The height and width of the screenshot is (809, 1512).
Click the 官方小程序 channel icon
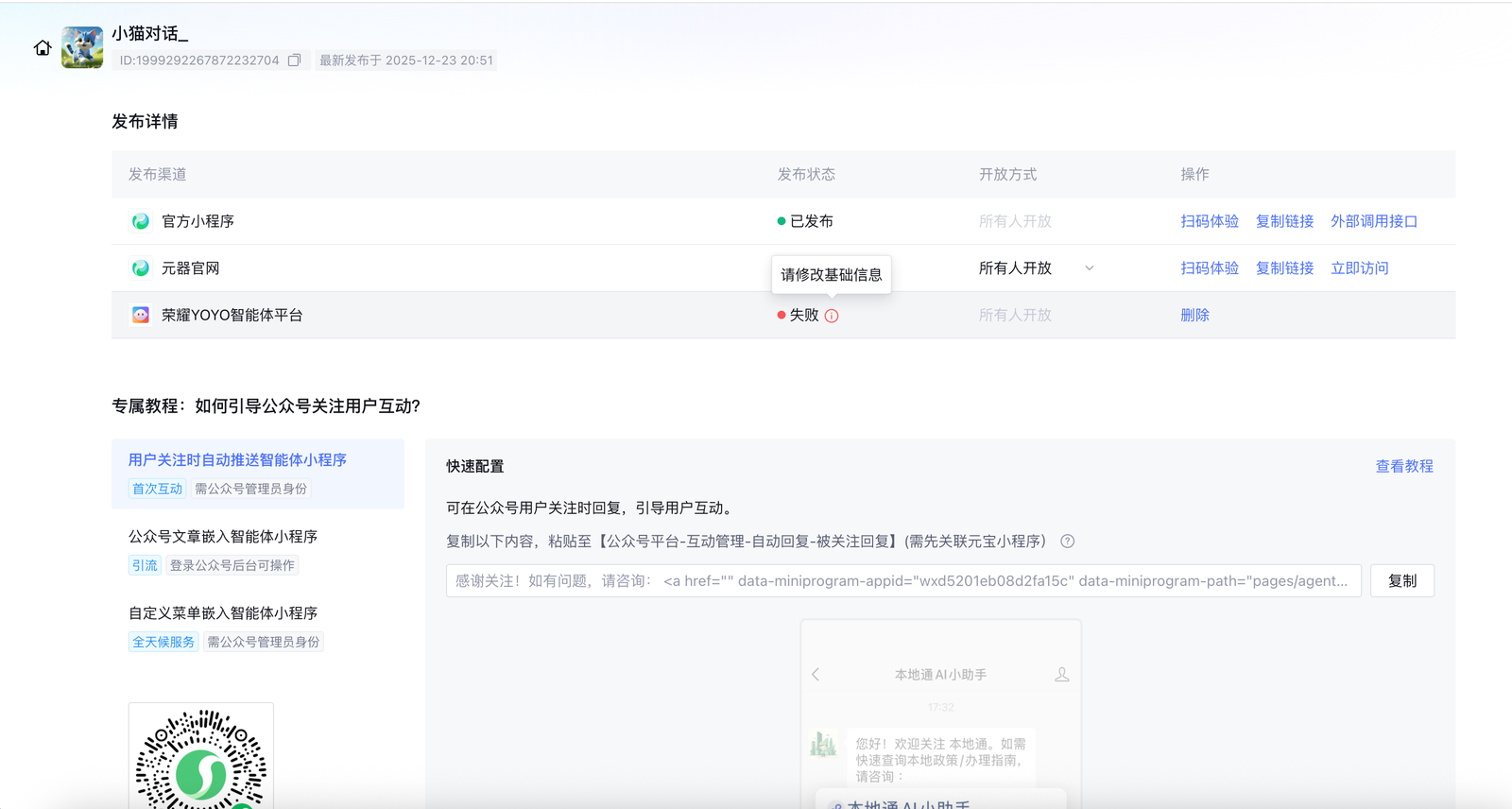point(141,221)
